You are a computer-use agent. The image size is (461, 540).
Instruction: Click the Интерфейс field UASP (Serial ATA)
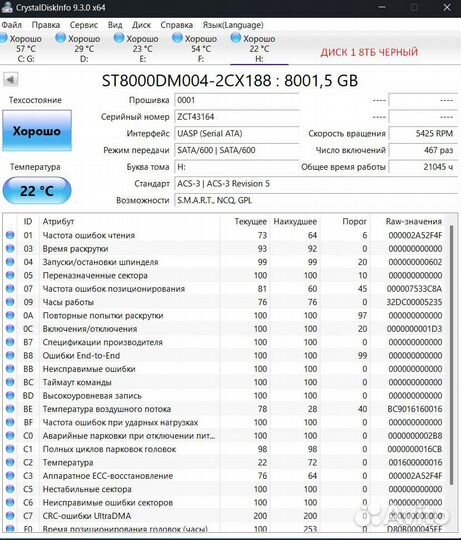237,133
